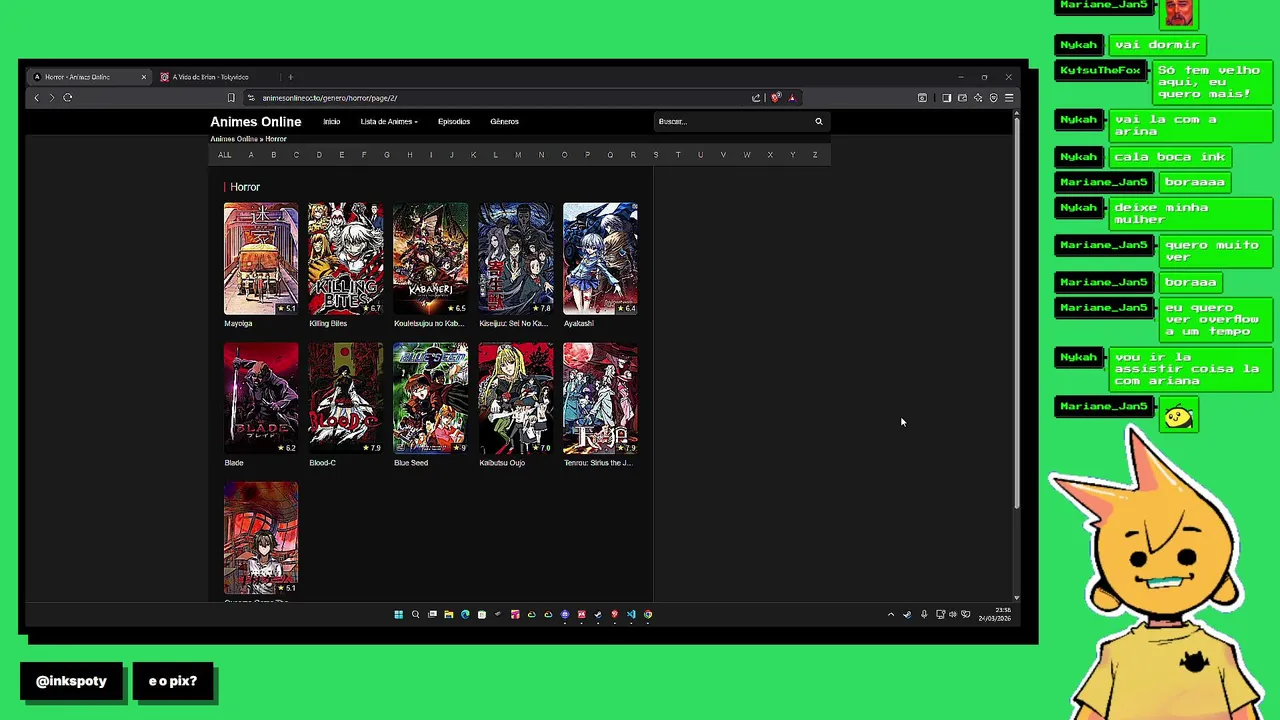This screenshot has width=1280, height=720.
Task: Expand the Lista de Animes dropdown
Action: coord(389,122)
